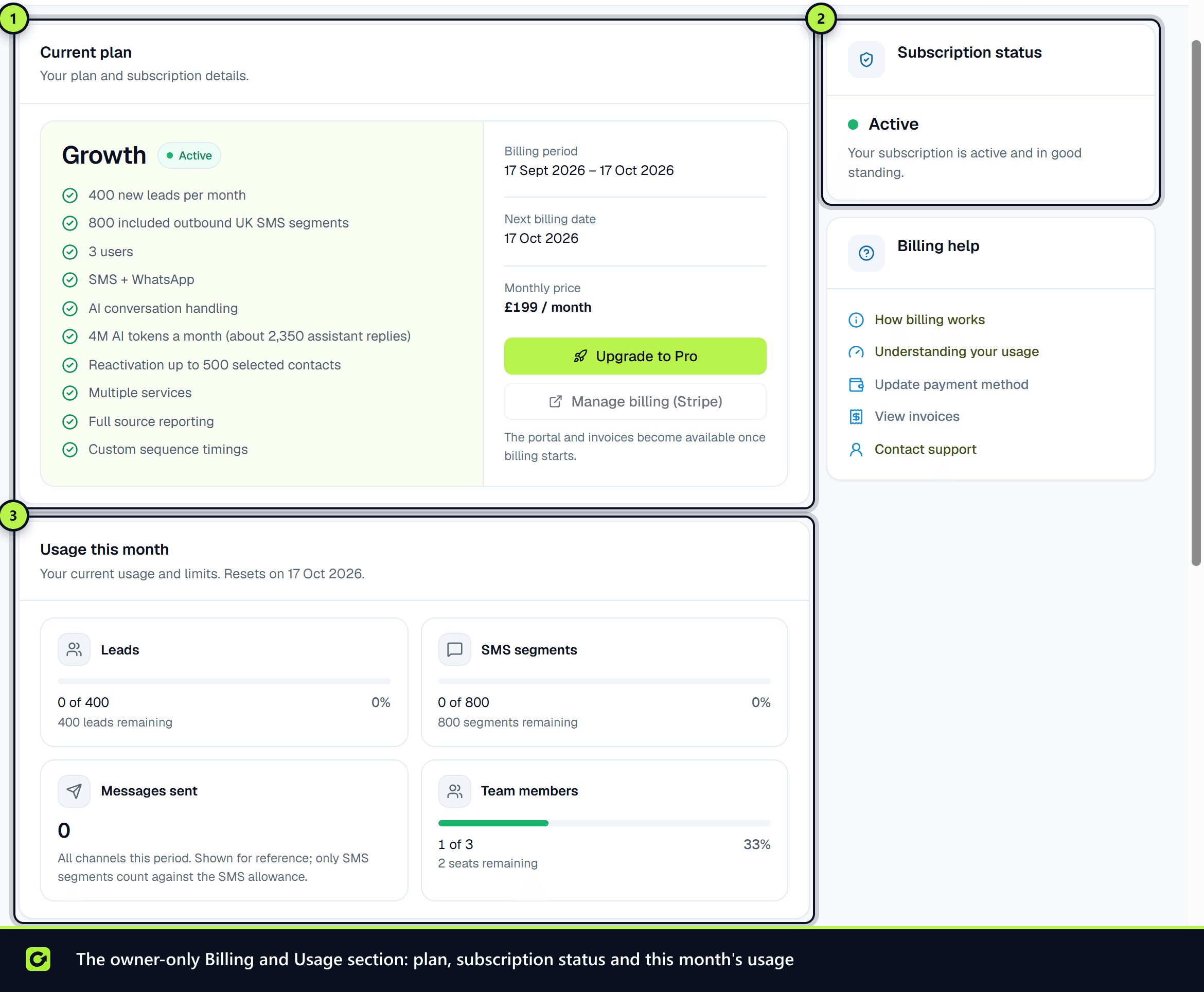The width and height of the screenshot is (1204, 992).
Task: Click the gauge icon beside Understanding your usage
Action: 856,352
